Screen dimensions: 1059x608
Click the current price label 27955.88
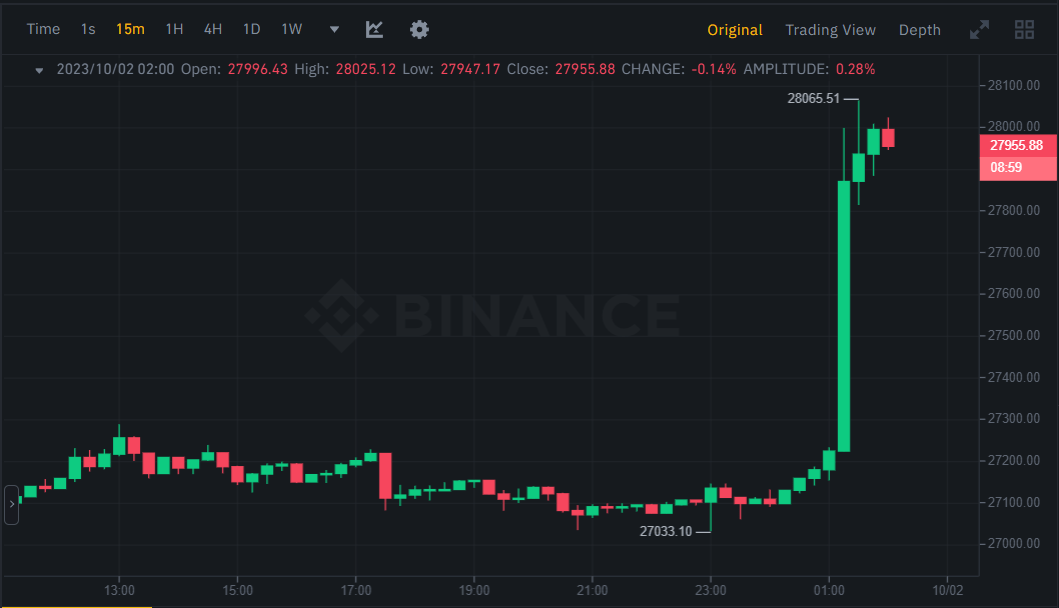1016,145
